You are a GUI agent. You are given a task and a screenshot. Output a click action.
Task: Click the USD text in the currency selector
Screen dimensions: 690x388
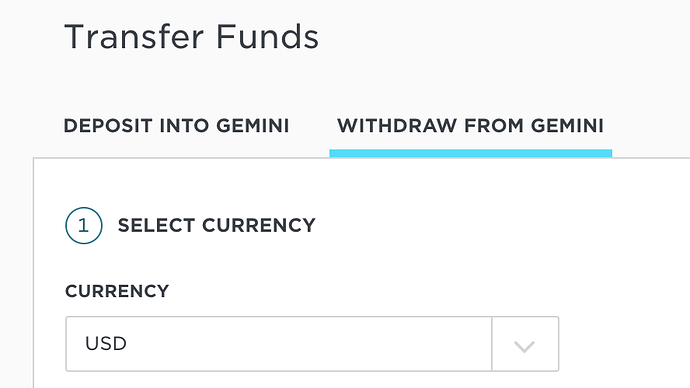(x=106, y=344)
